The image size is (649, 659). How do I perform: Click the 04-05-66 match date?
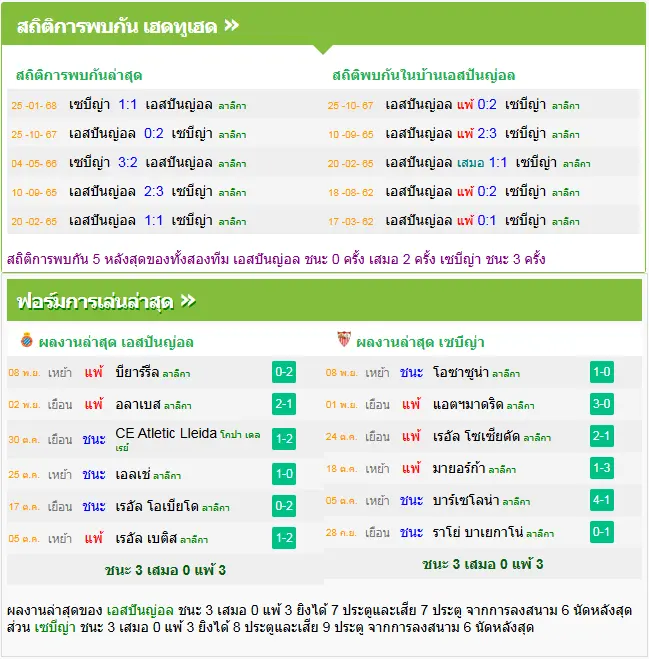tap(34, 163)
